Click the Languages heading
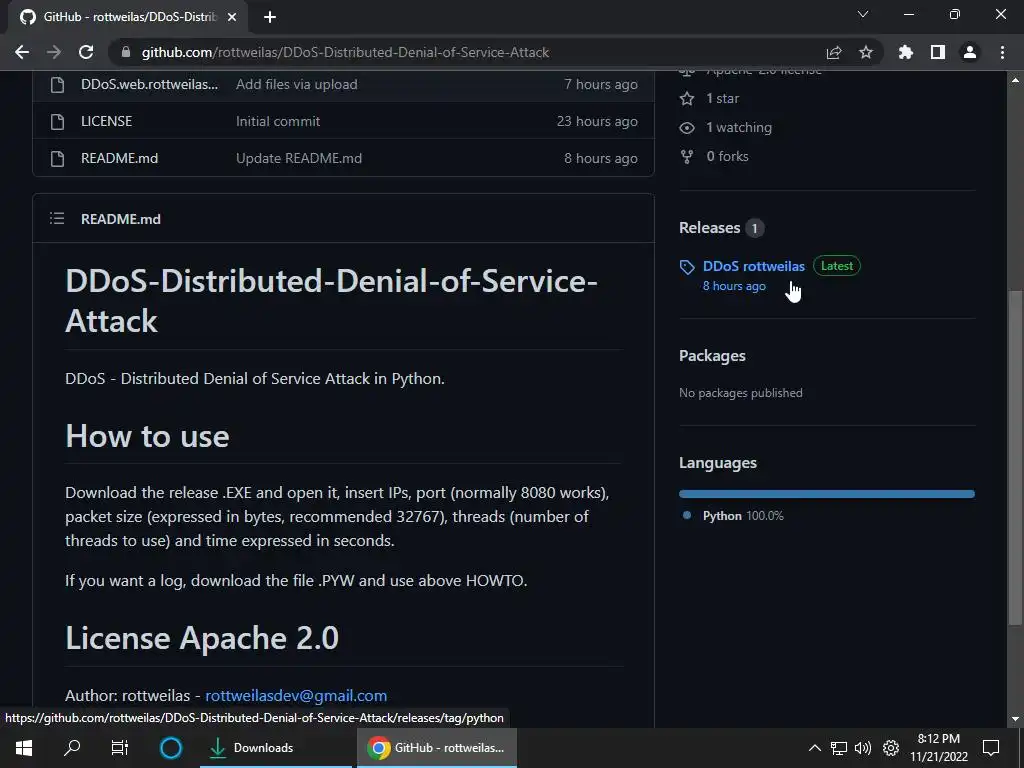The image size is (1024, 768). [718, 463]
